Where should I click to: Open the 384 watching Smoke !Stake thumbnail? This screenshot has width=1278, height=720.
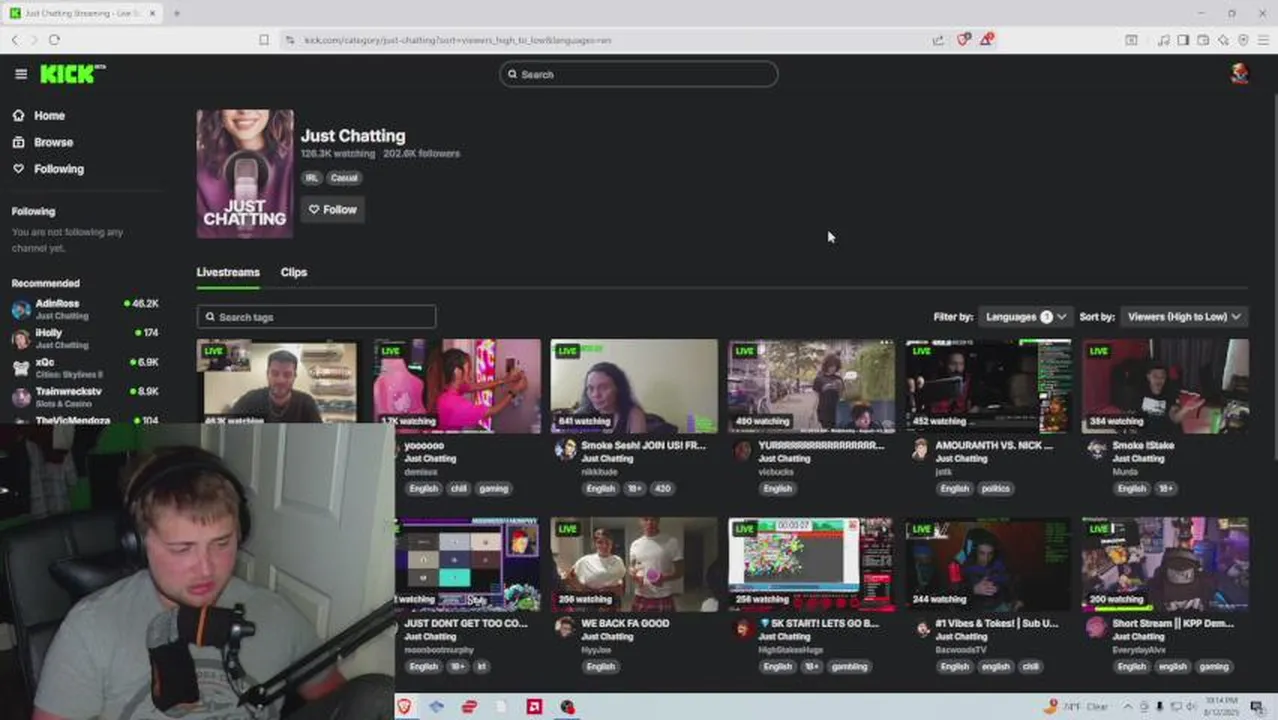click(1165, 386)
